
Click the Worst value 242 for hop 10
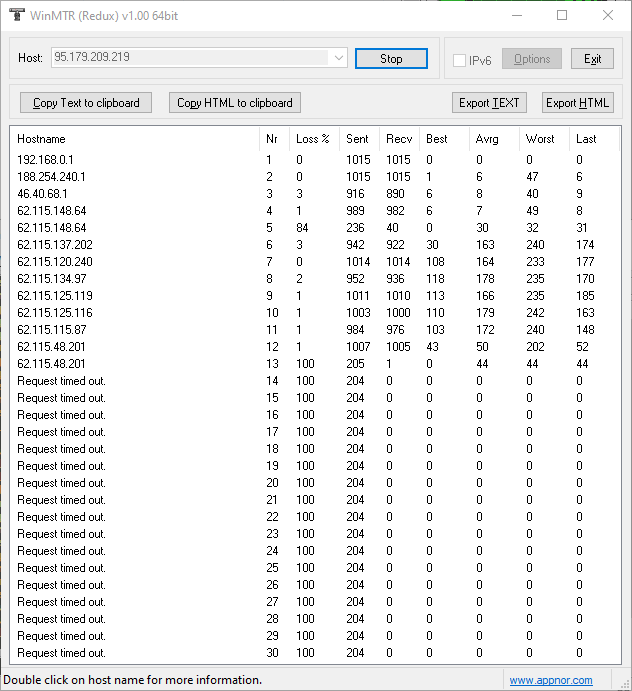click(535, 313)
